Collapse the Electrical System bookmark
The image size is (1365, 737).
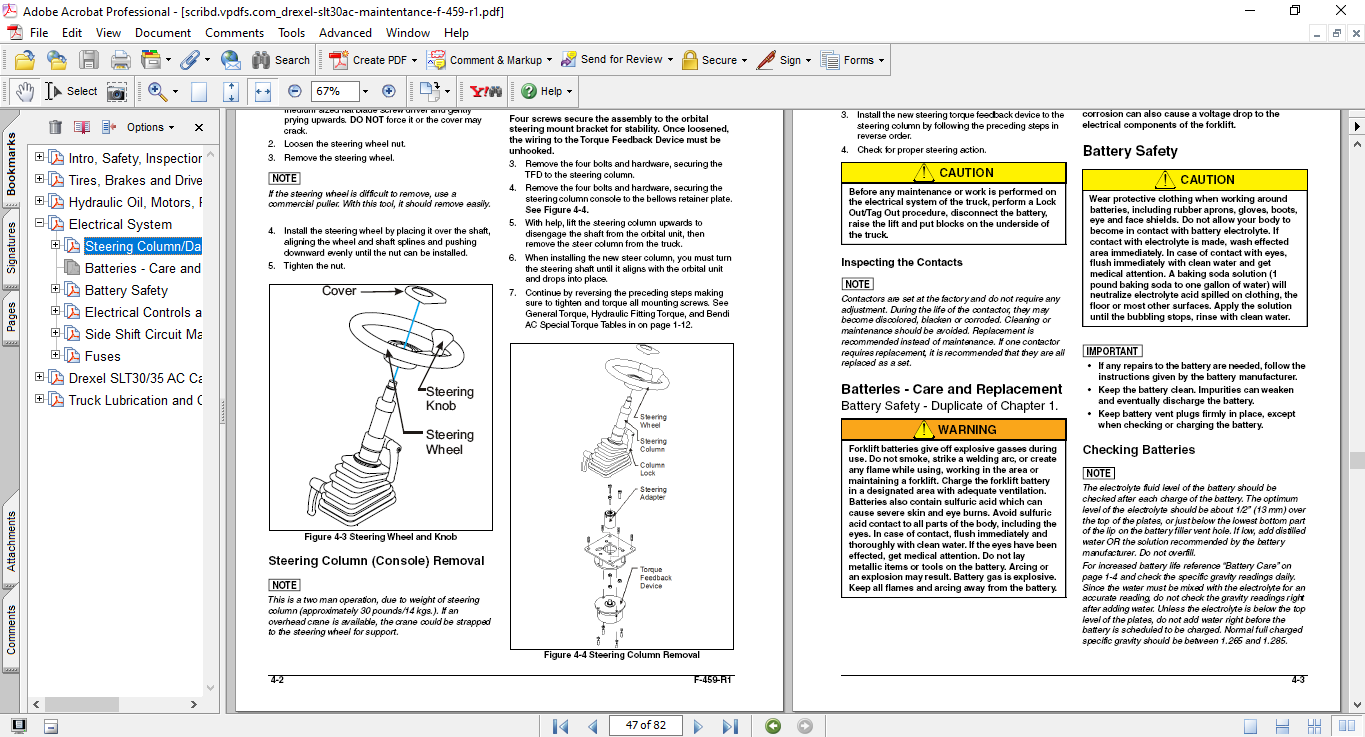point(38,224)
